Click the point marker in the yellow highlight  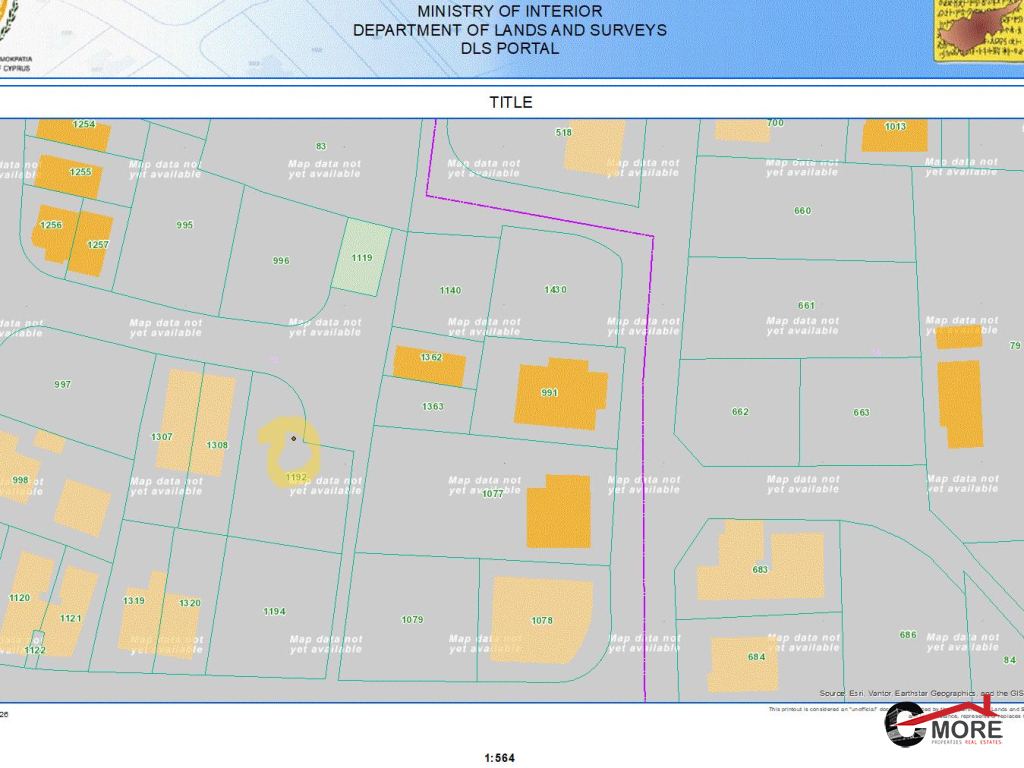point(293,438)
